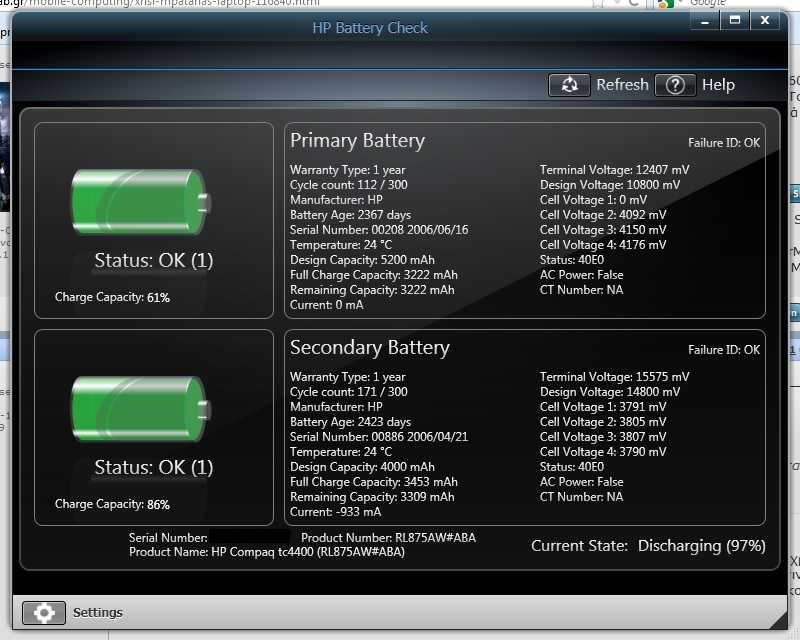Click the HP Battery Check window title
The height and width of the screenshot is (640, 800).
pos(370,28)
